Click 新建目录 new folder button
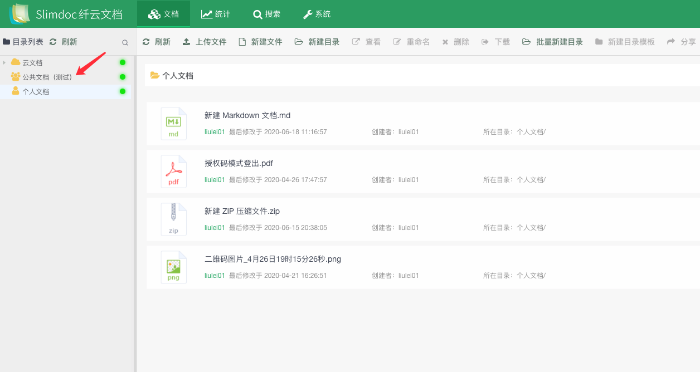Viewport: 700px width, 372px height. pyautogui.click(x=317, y=42)
